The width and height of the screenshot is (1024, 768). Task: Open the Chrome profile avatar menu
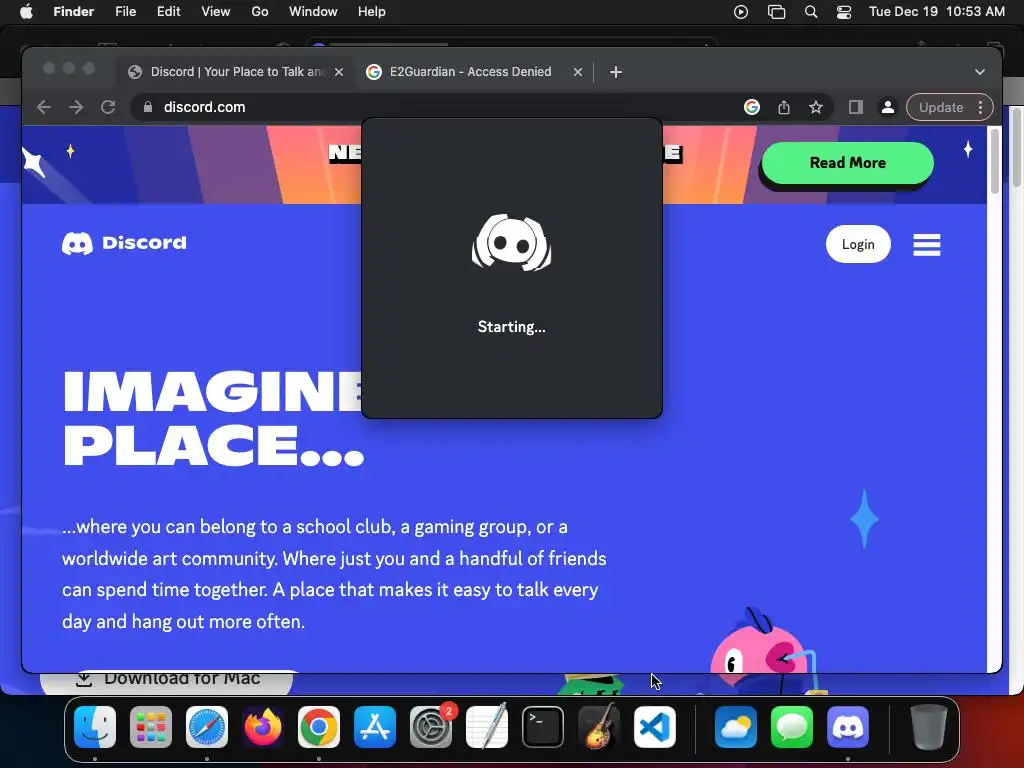(888, 107)
